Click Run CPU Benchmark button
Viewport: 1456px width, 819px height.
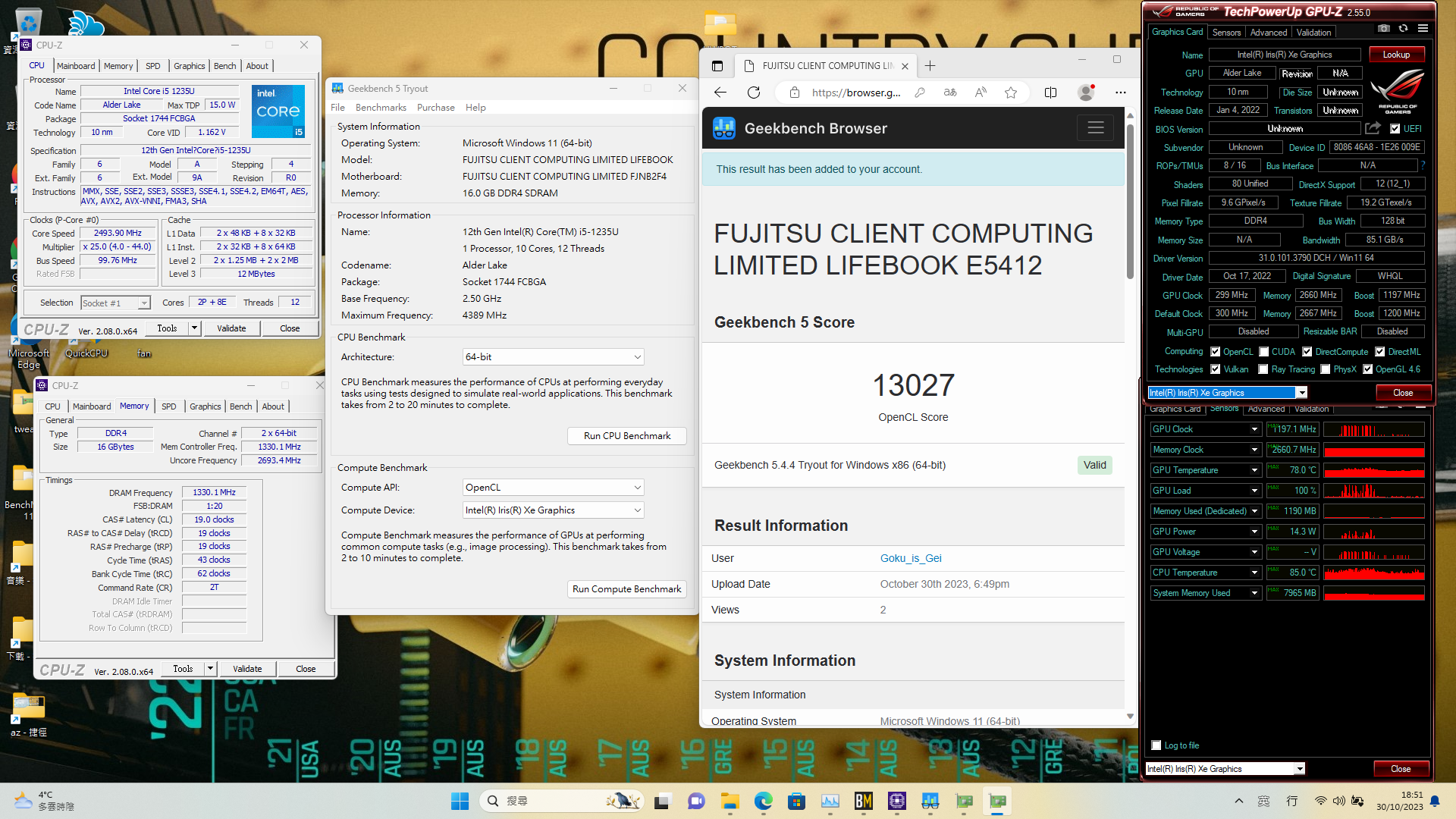(627, 436)
